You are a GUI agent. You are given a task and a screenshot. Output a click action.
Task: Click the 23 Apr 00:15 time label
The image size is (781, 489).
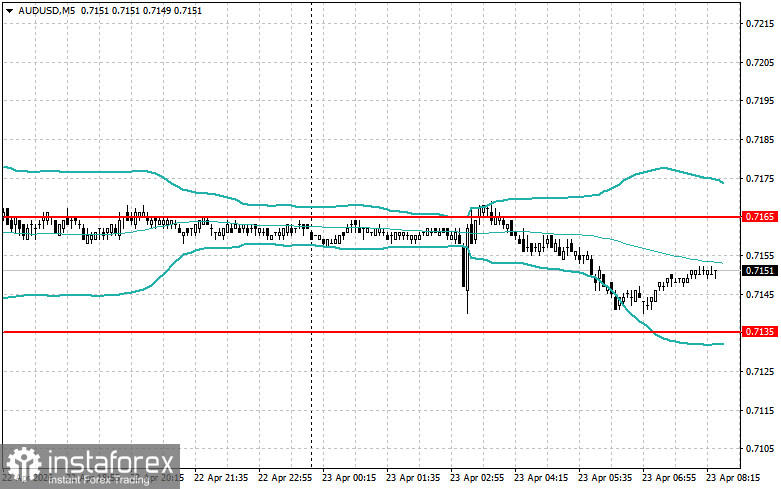pyautogui.click(x=349, y=478)
